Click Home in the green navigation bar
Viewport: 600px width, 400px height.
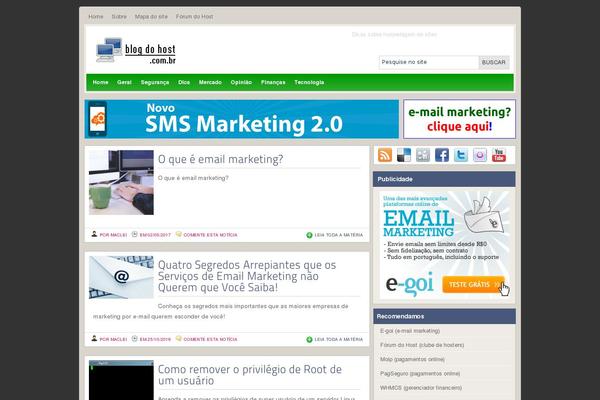click(x=100, y=82)
